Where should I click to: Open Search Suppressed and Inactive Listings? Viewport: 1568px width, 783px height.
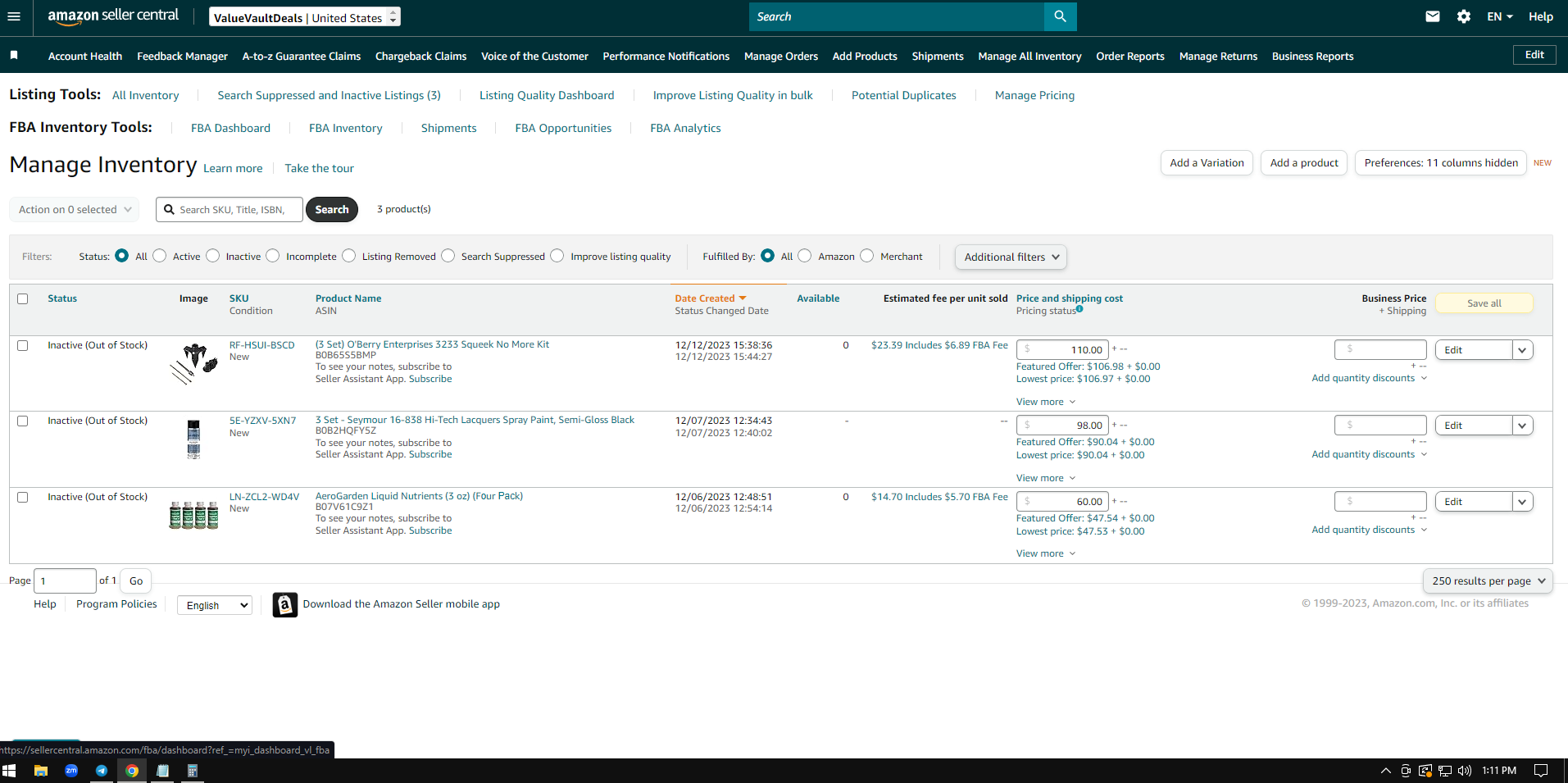point(329,95)
